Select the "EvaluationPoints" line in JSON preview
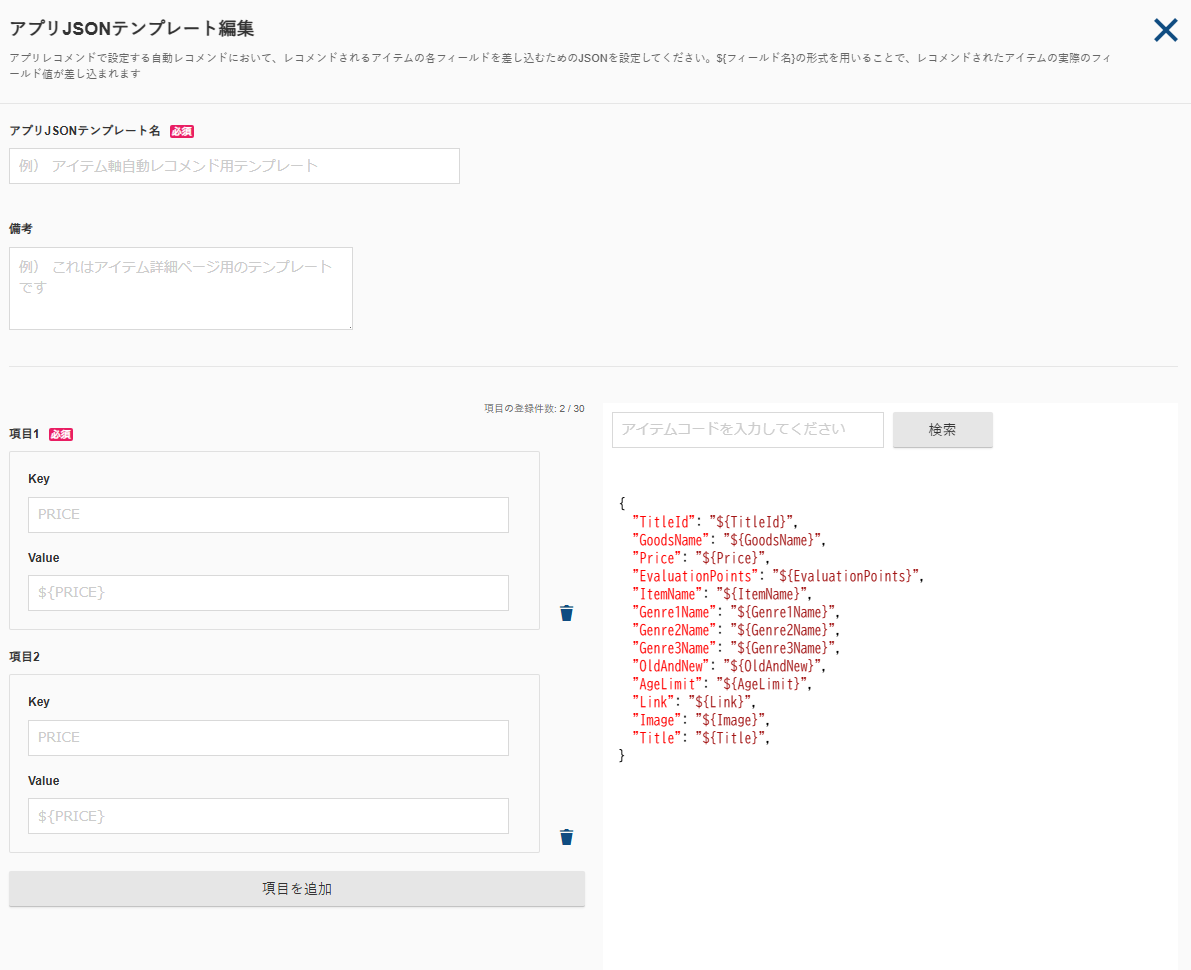The image size is (1191, 970). coord(778,577)
